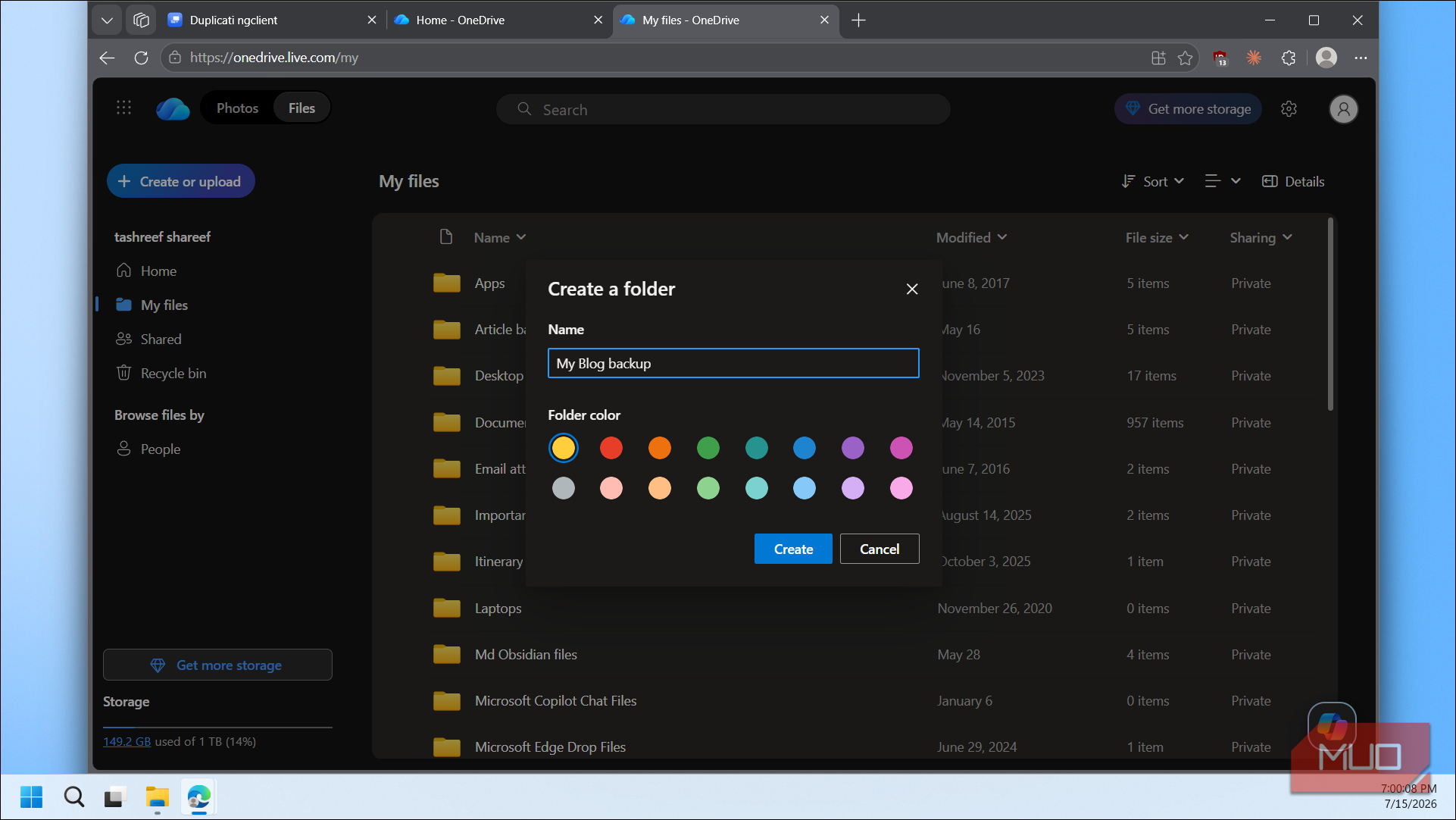Click the browser back arrow
Screen dimensions: 1456x820
[107, 58]
